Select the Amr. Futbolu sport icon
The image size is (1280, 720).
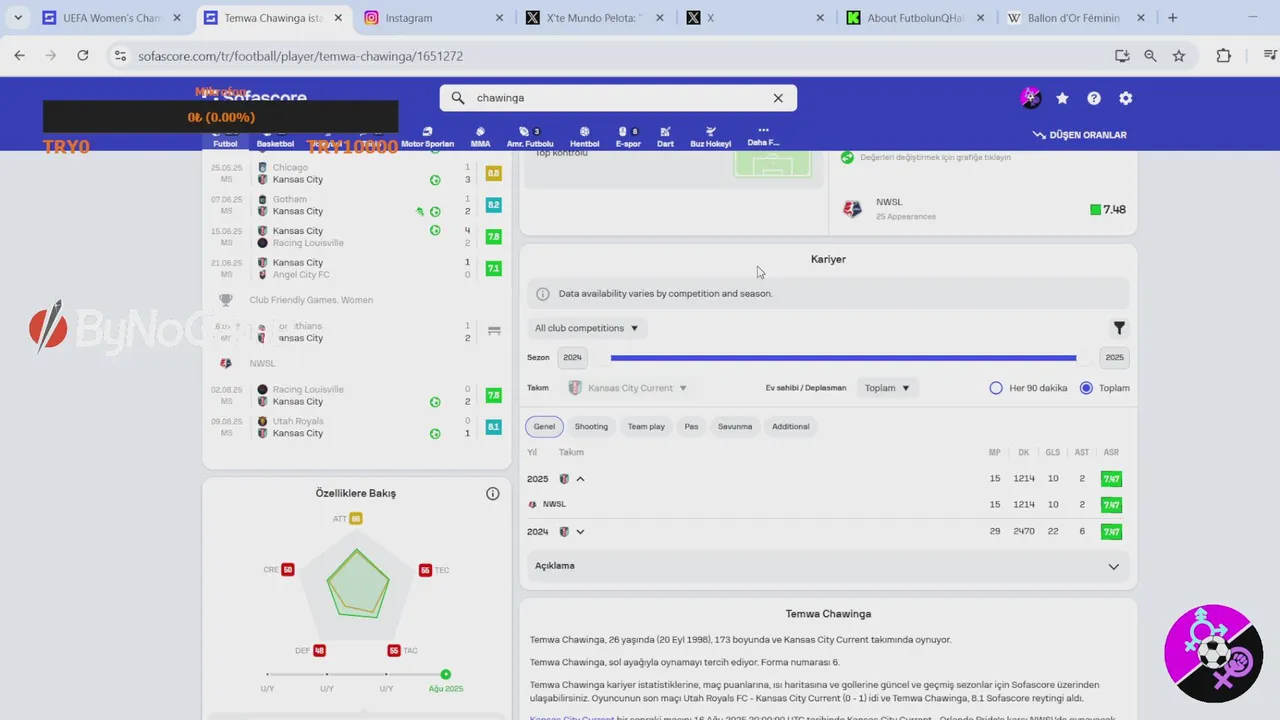click(530, 137)
